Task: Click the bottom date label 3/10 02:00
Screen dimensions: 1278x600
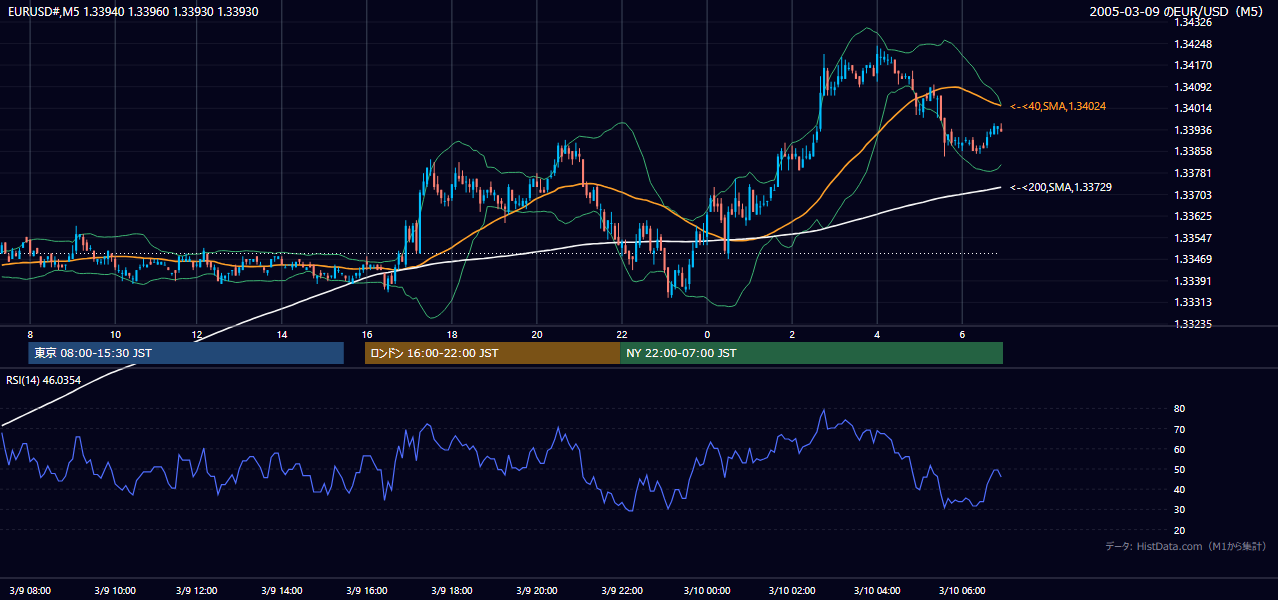Action: coord(791,591)
